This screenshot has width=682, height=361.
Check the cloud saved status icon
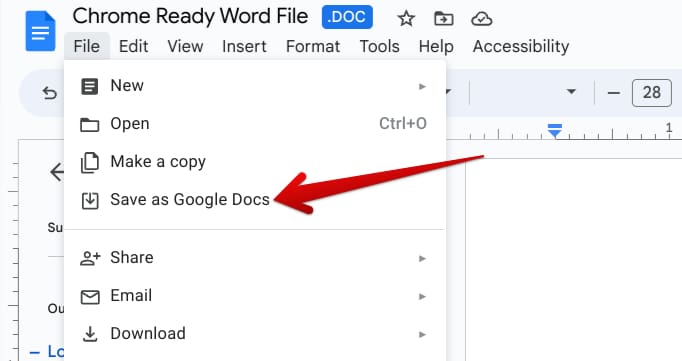[x=481, y=19]
